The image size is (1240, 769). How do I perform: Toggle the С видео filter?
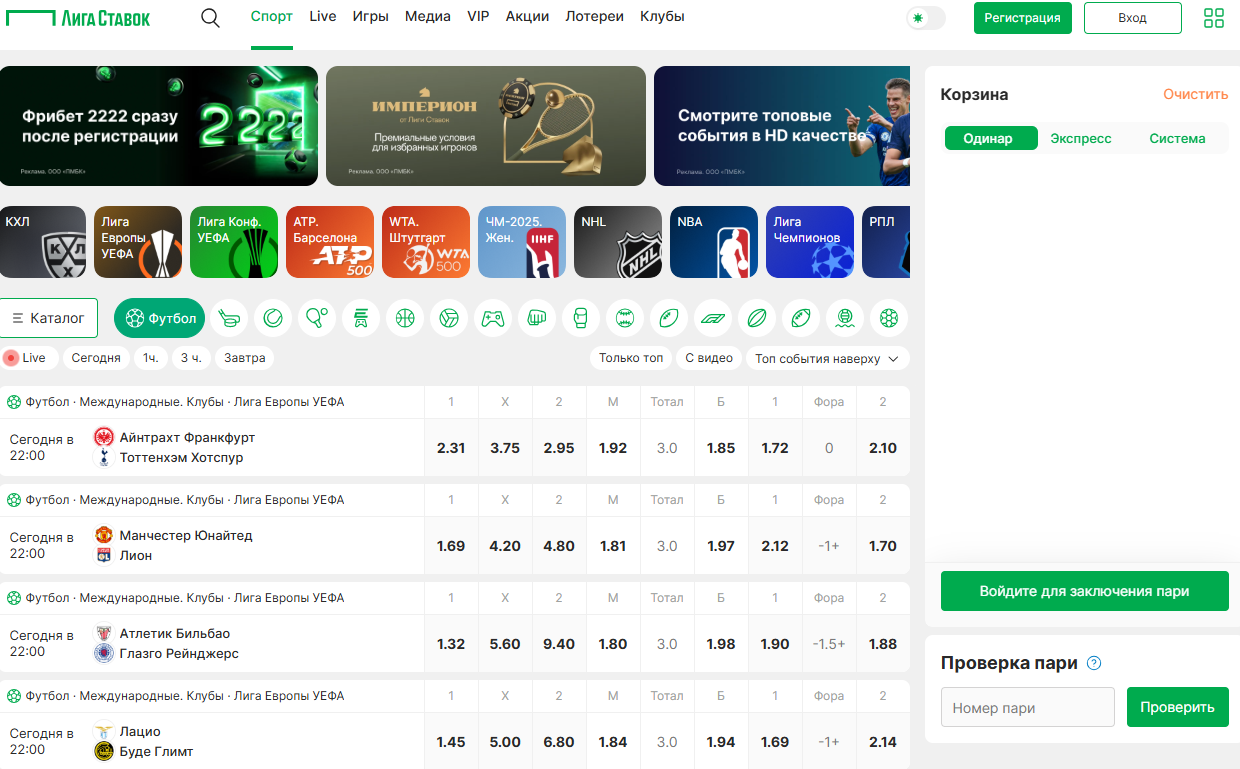click(709, 358)
